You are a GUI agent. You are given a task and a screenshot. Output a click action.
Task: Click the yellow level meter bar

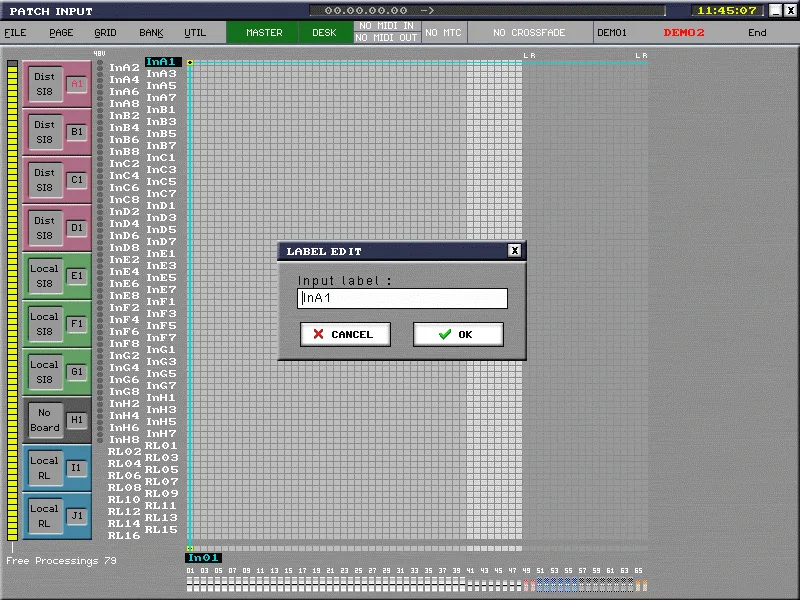(x=13, y=301)
